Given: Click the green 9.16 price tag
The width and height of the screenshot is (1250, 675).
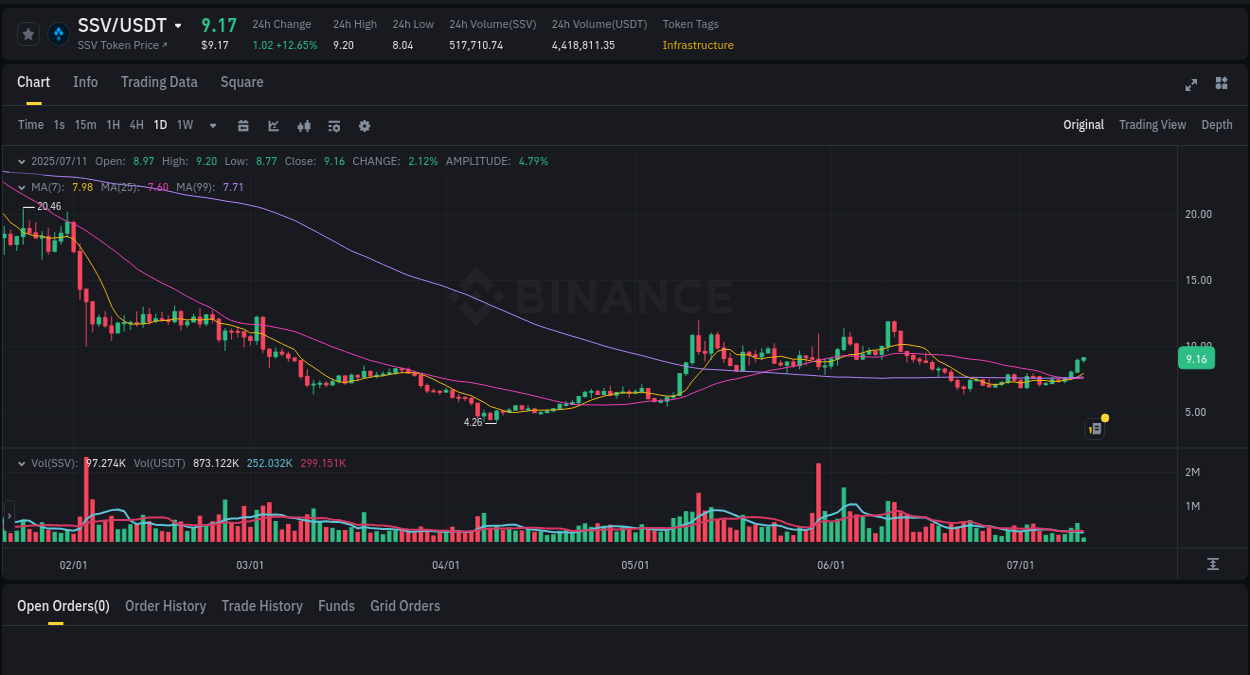Looking at the screenshot, I should (1196, 358).
